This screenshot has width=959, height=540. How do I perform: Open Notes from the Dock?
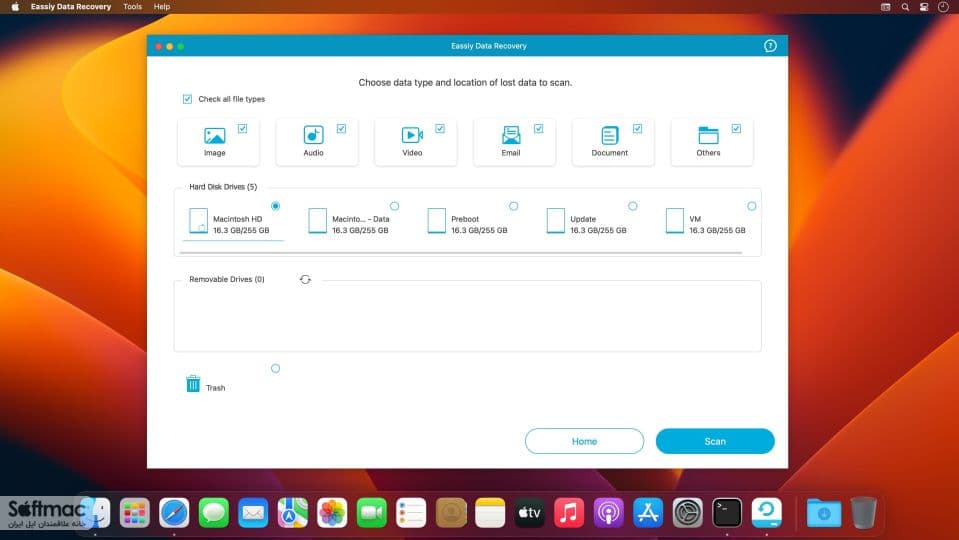(490, 512)
